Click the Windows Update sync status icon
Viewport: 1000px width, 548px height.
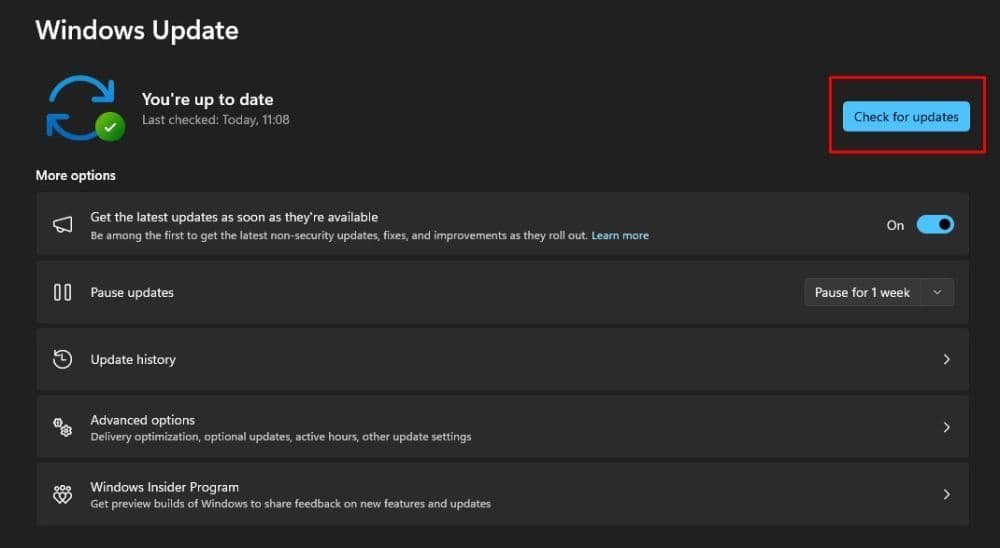85,108
